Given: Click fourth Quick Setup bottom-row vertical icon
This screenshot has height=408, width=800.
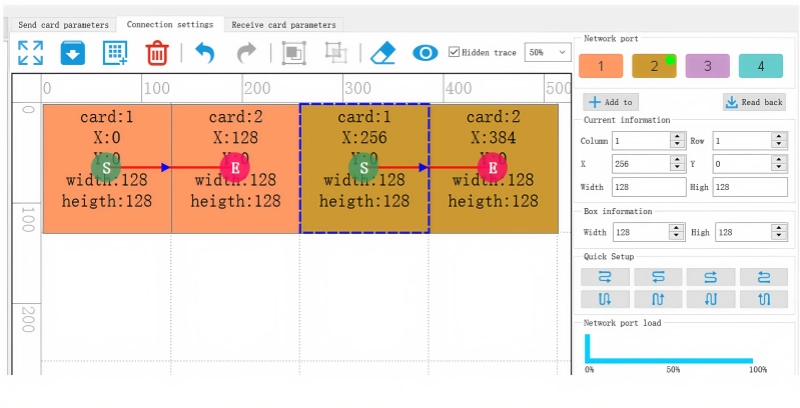Looking at the screenshot, I should pyautogui.click(x=764, y=299).
